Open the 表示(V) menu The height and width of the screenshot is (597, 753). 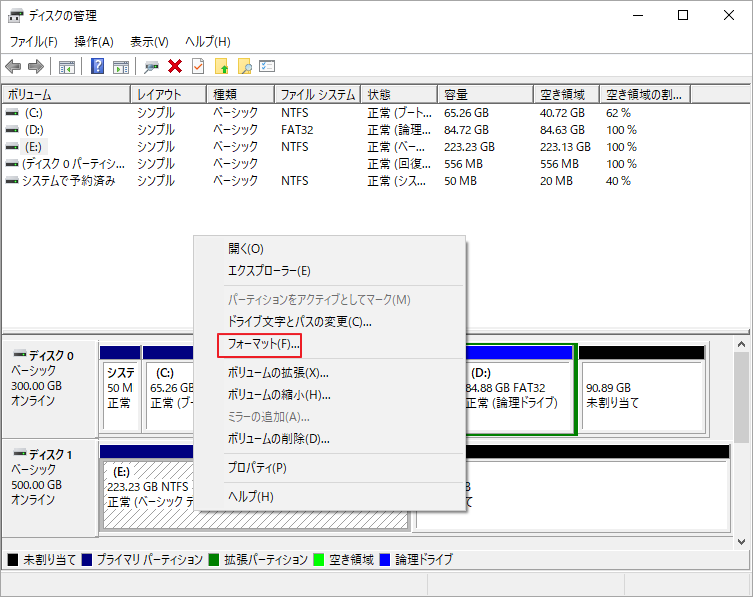point(149,42)
